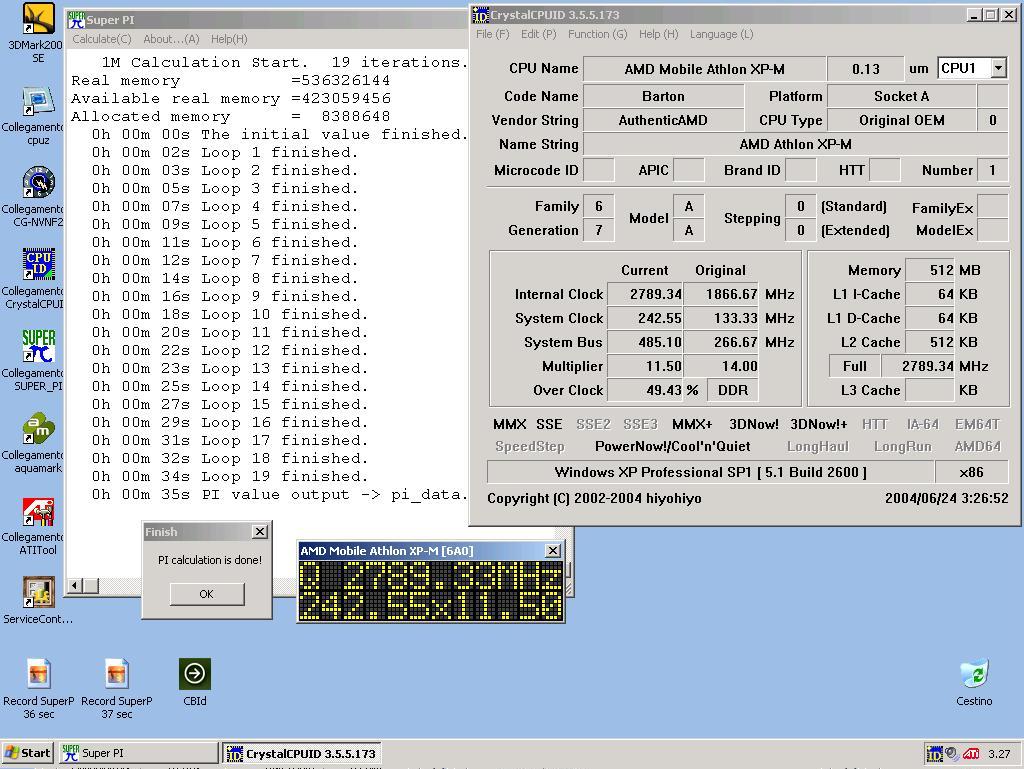The height and width of the screenshot is (769, 1024).
Task: Click the left arrow of Super PI's horizontal scrollbar
Action: tap(75, 586)
